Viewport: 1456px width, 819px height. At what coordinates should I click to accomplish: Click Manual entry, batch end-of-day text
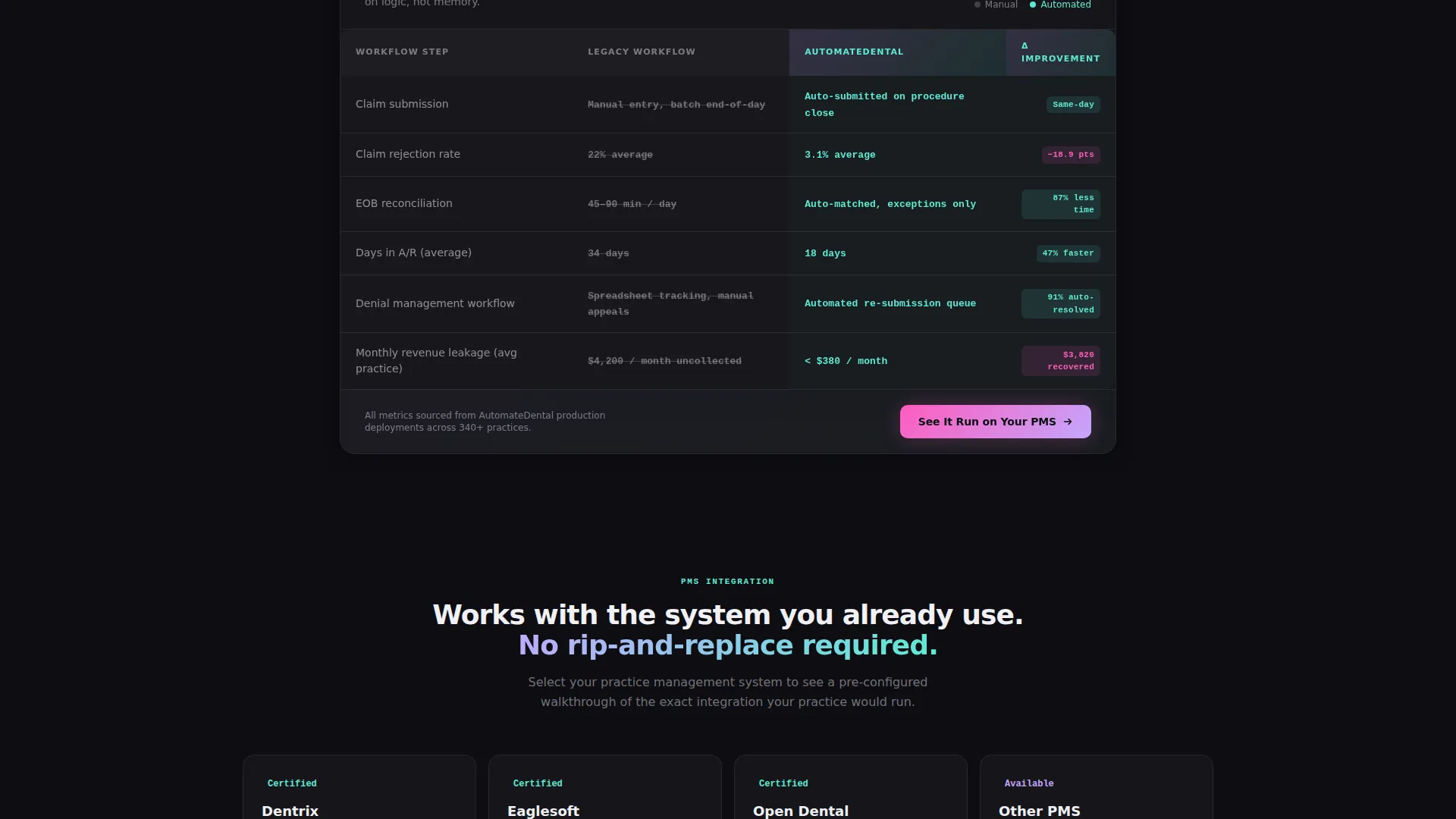(676, 105)
